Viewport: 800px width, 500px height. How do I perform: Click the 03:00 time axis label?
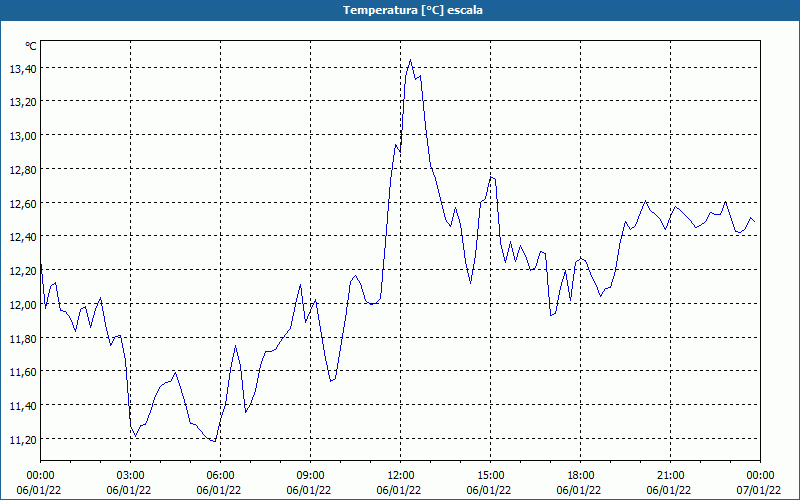(131, 476)
